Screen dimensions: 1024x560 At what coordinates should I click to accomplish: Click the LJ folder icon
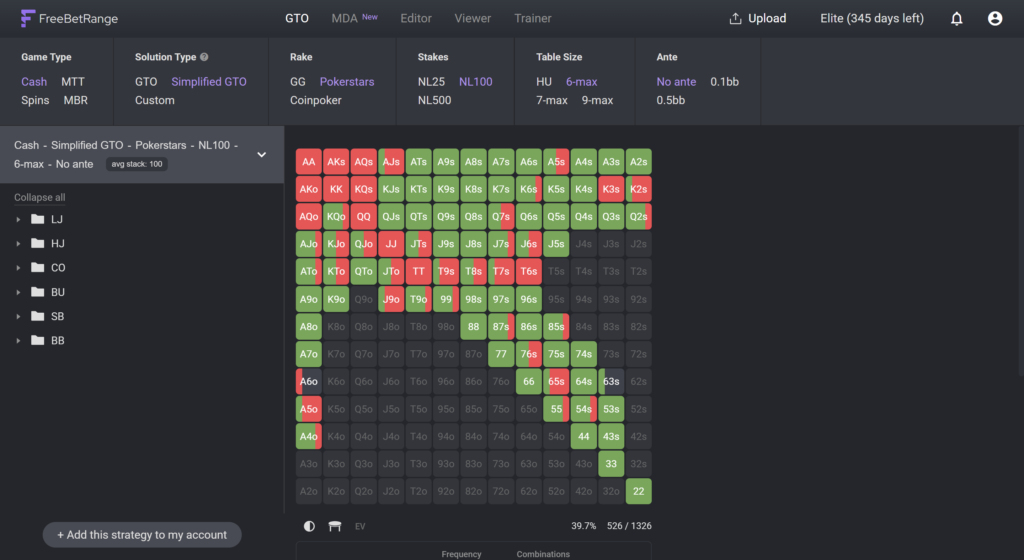point(38,219)
